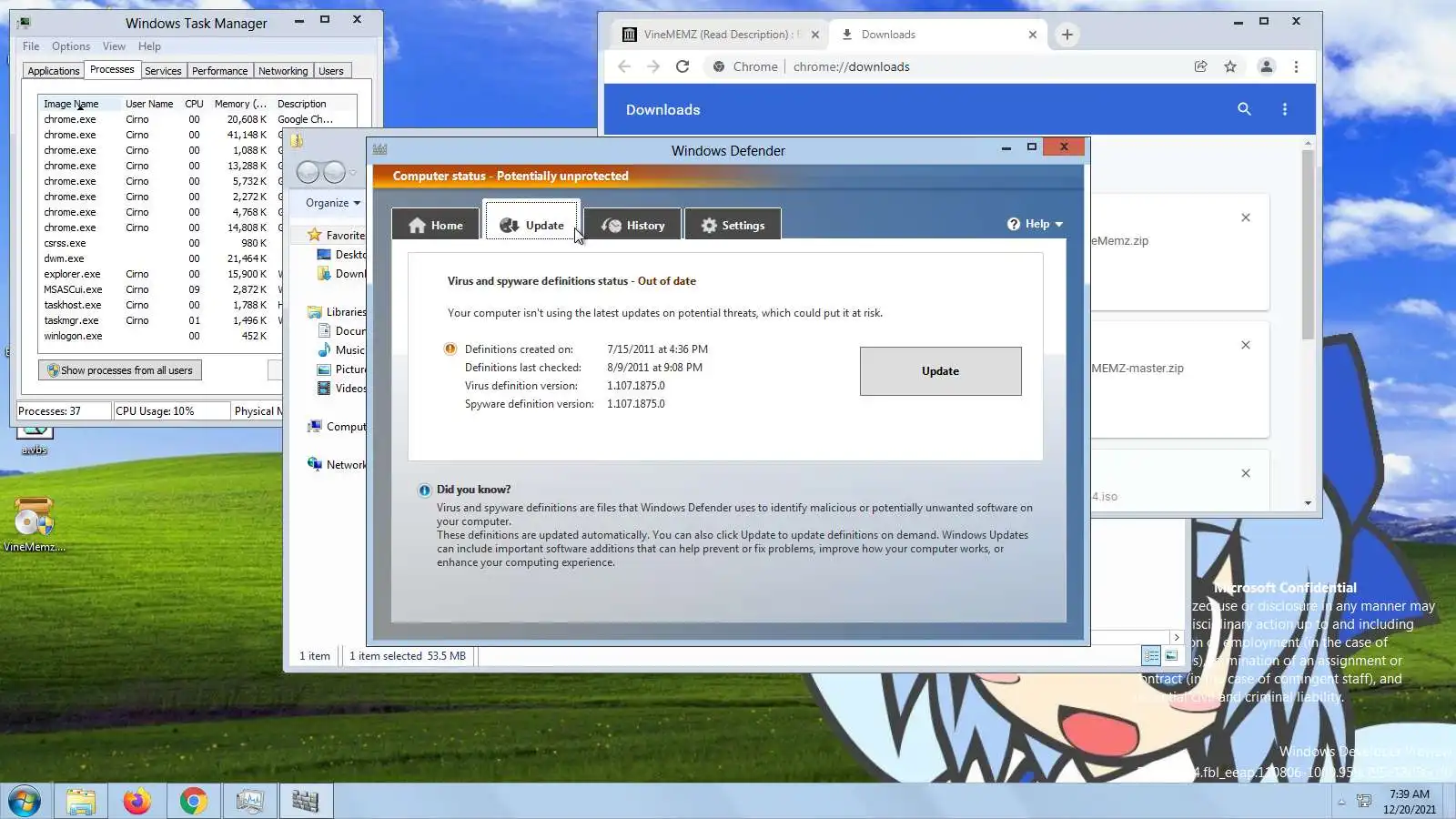
Task: Search downloads with the magnifier icon
Action: click(1244, 109)
